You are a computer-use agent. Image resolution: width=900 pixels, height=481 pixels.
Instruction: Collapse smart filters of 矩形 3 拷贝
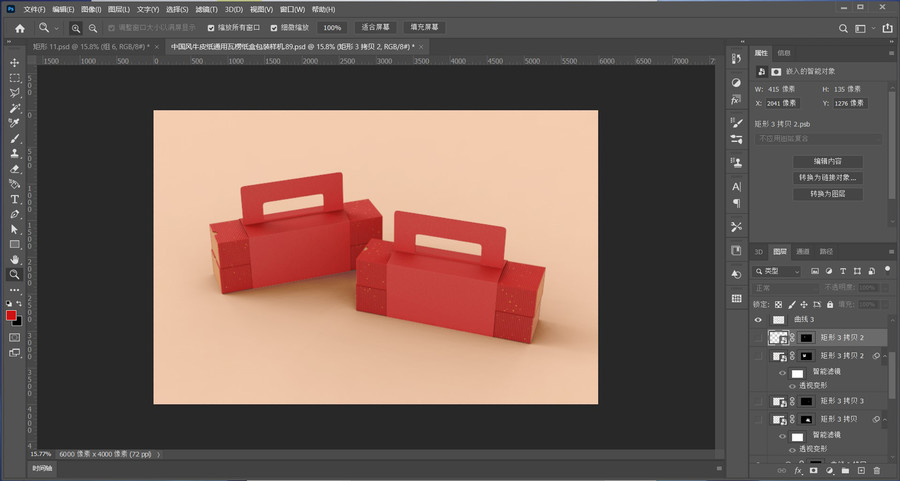click(x=885, y=420)
